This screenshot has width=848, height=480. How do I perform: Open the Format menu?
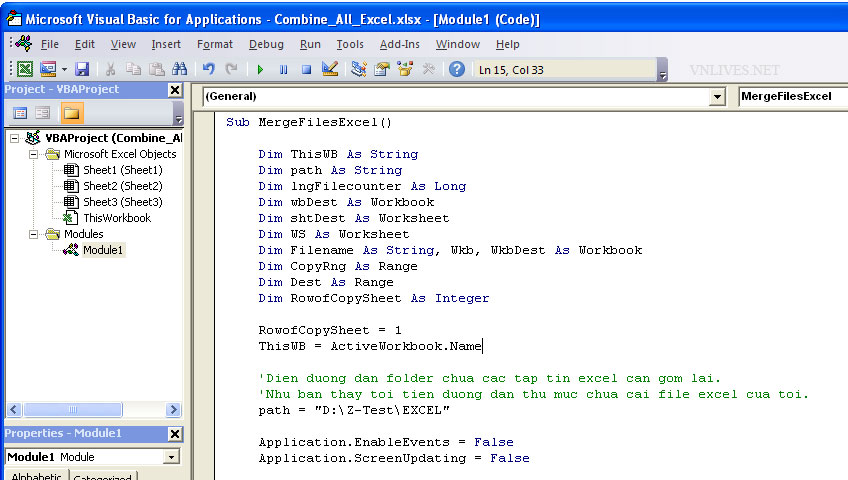click(215, 44)
